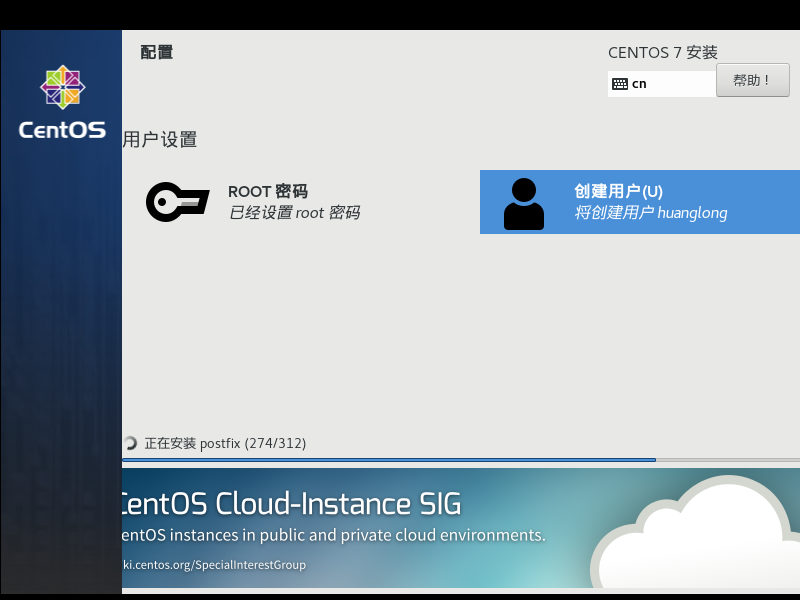Click the keyboard layout icon
This screenshot has height=600, width=800.
click(x=619, y=84)
